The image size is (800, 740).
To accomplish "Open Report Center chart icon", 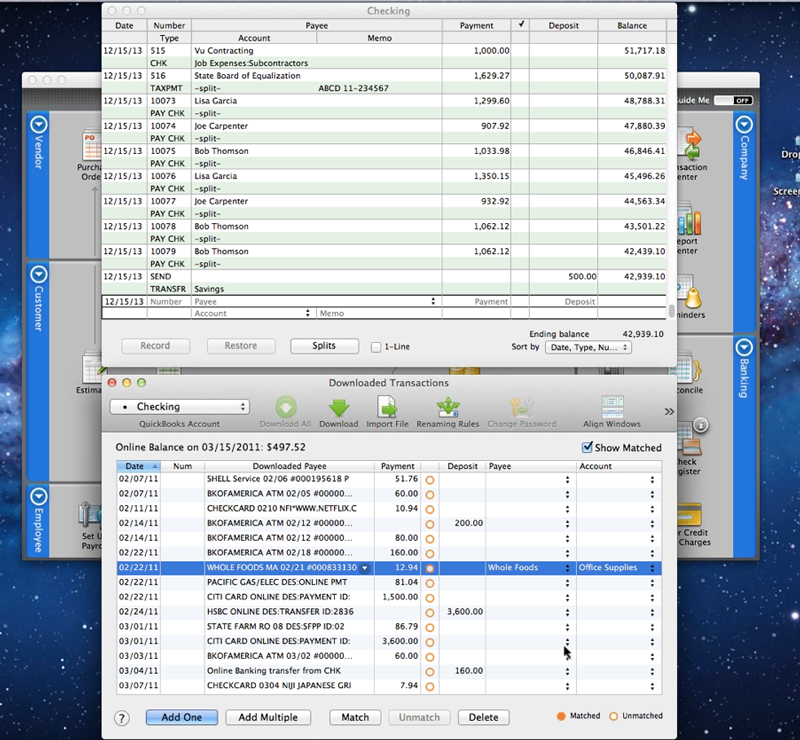I will (x=689, y=219).
